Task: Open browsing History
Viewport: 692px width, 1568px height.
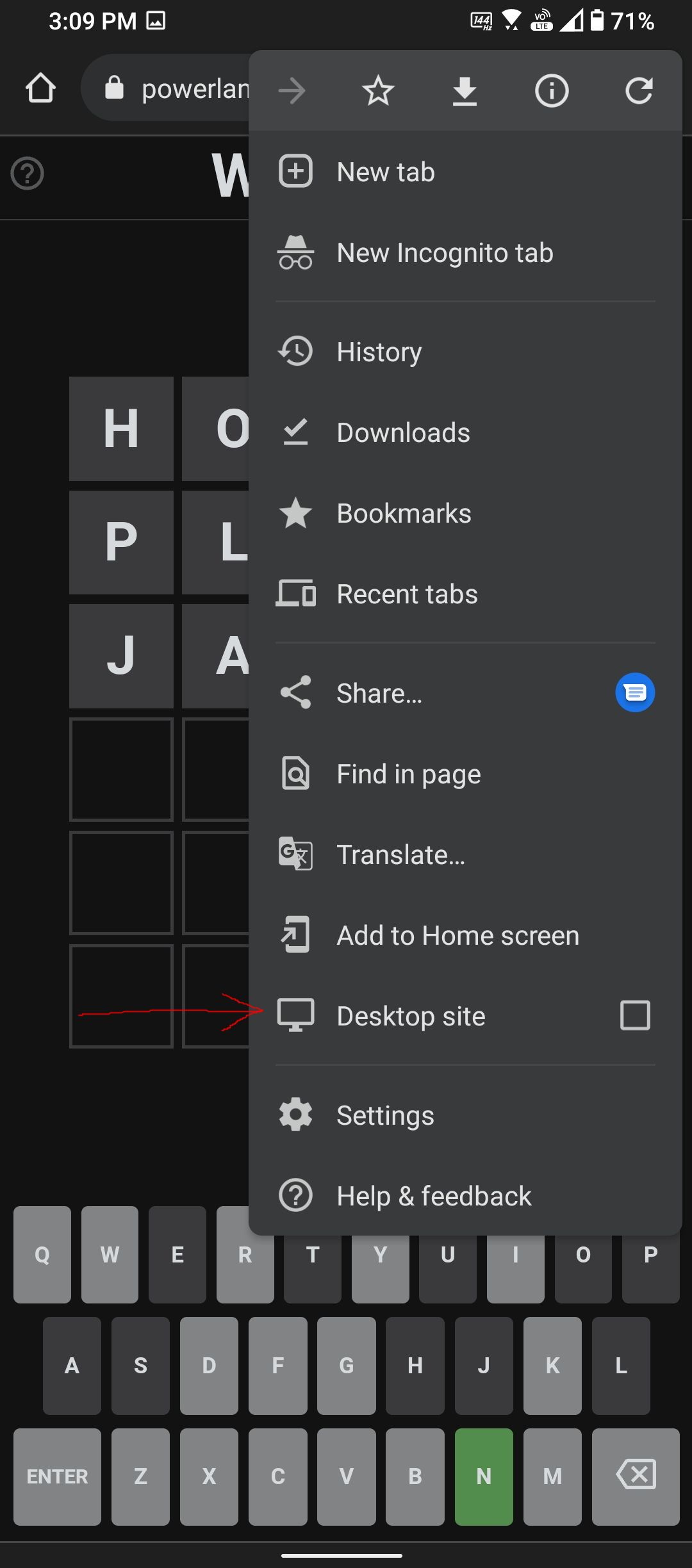Action: (x=379, y=352)
